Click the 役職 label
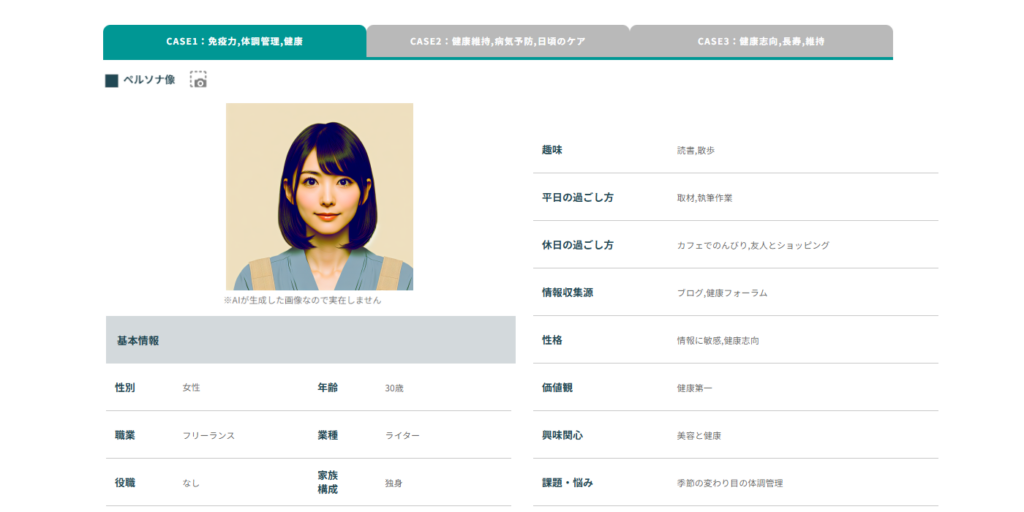The width and height of the screenshot is (1024, 512). [x=125, y=483]
